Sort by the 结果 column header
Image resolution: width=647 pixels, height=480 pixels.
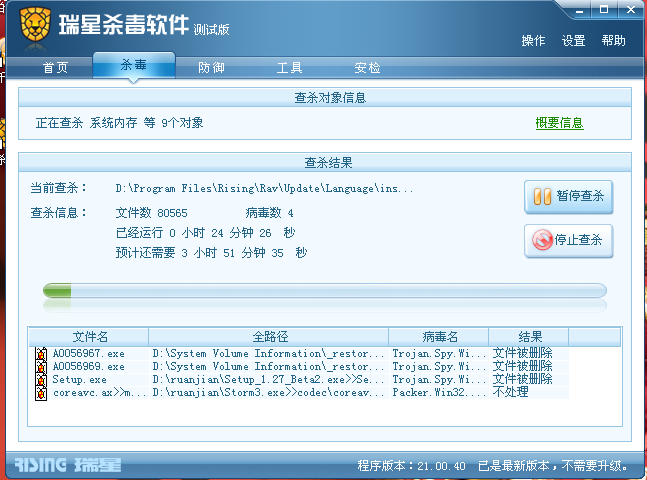(529, 337)
